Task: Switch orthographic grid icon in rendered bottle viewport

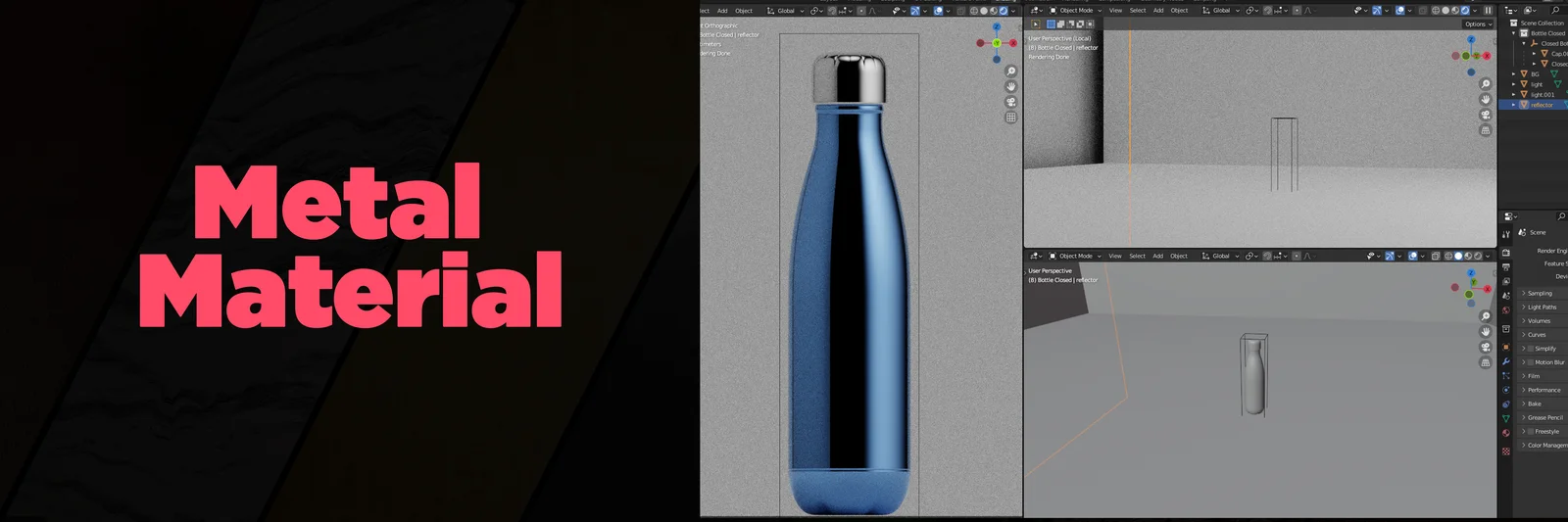Action: coord(1010,118)
